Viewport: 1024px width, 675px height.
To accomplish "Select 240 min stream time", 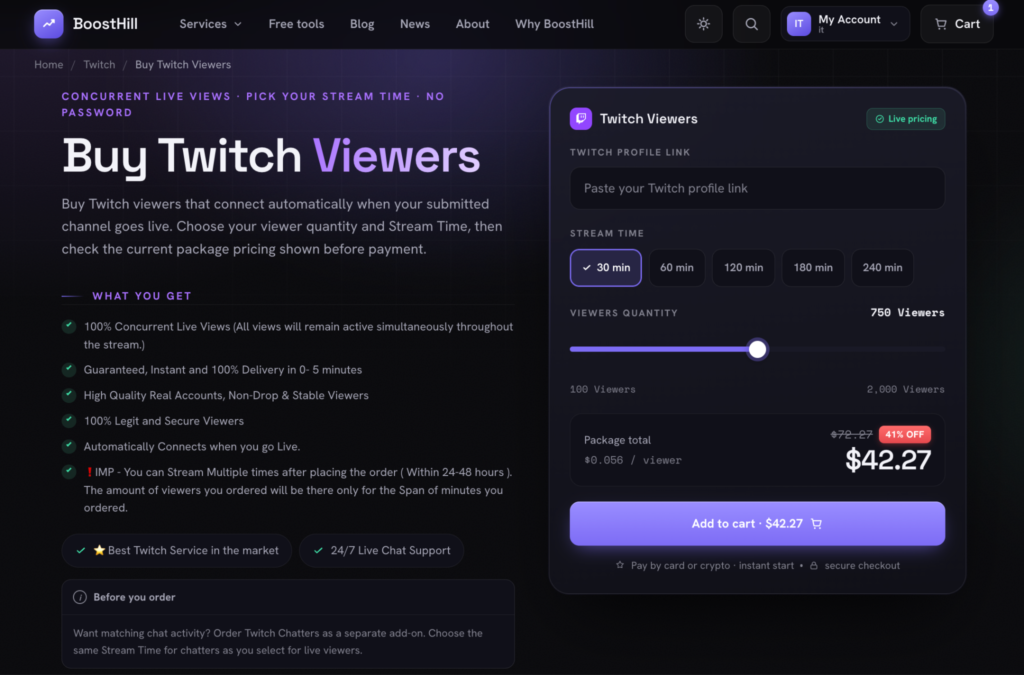I will [x=882, y=268].
